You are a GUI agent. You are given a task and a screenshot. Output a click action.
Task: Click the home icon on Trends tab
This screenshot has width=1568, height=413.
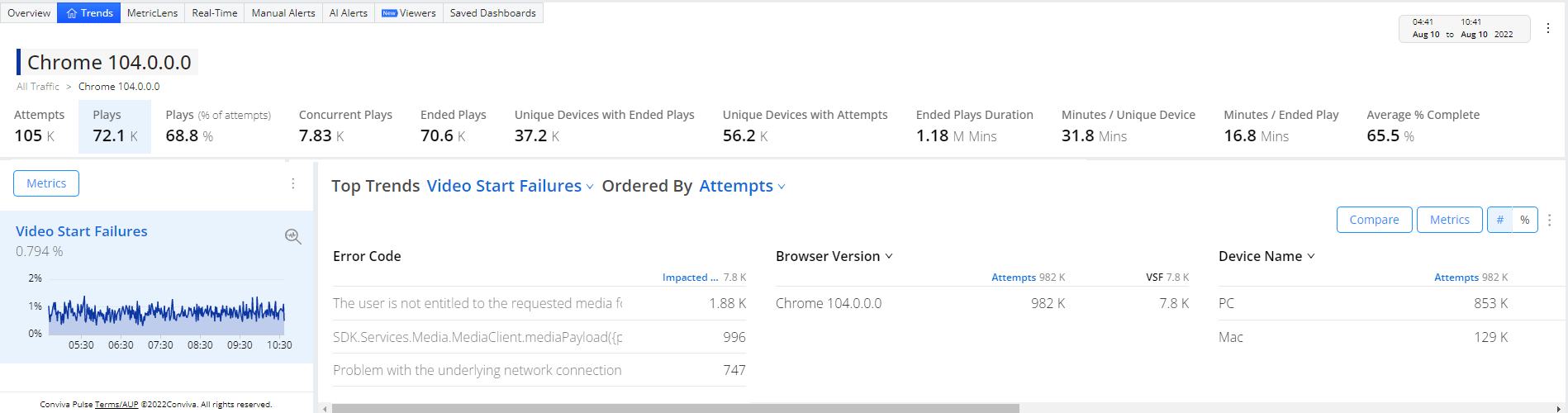[72, 13]
